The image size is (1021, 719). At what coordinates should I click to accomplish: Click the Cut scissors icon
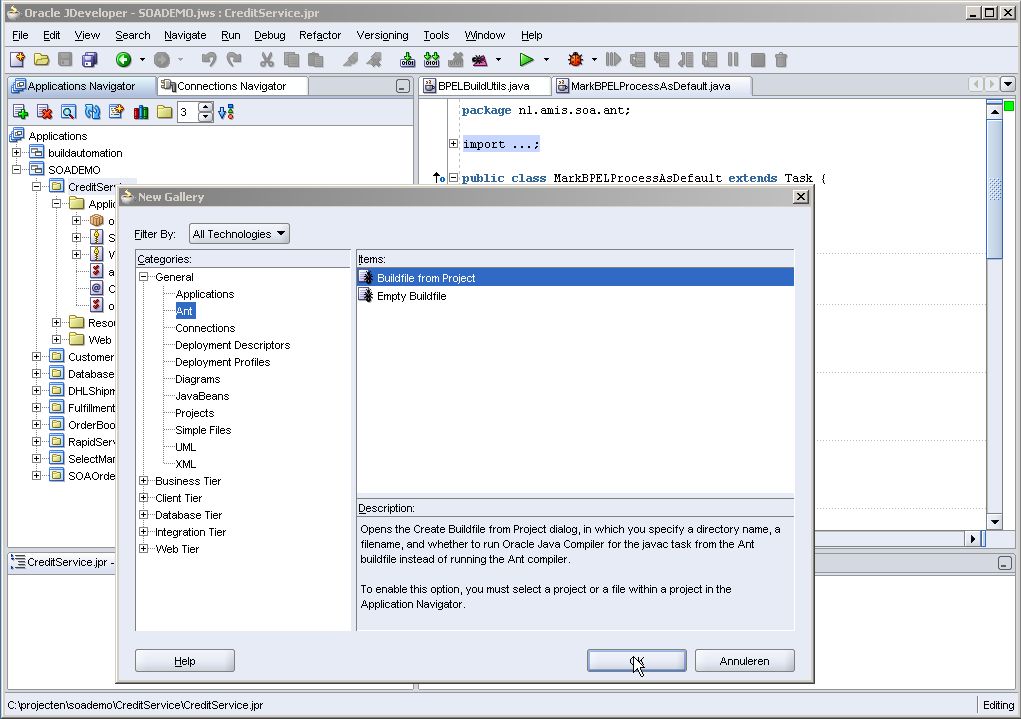267,60
